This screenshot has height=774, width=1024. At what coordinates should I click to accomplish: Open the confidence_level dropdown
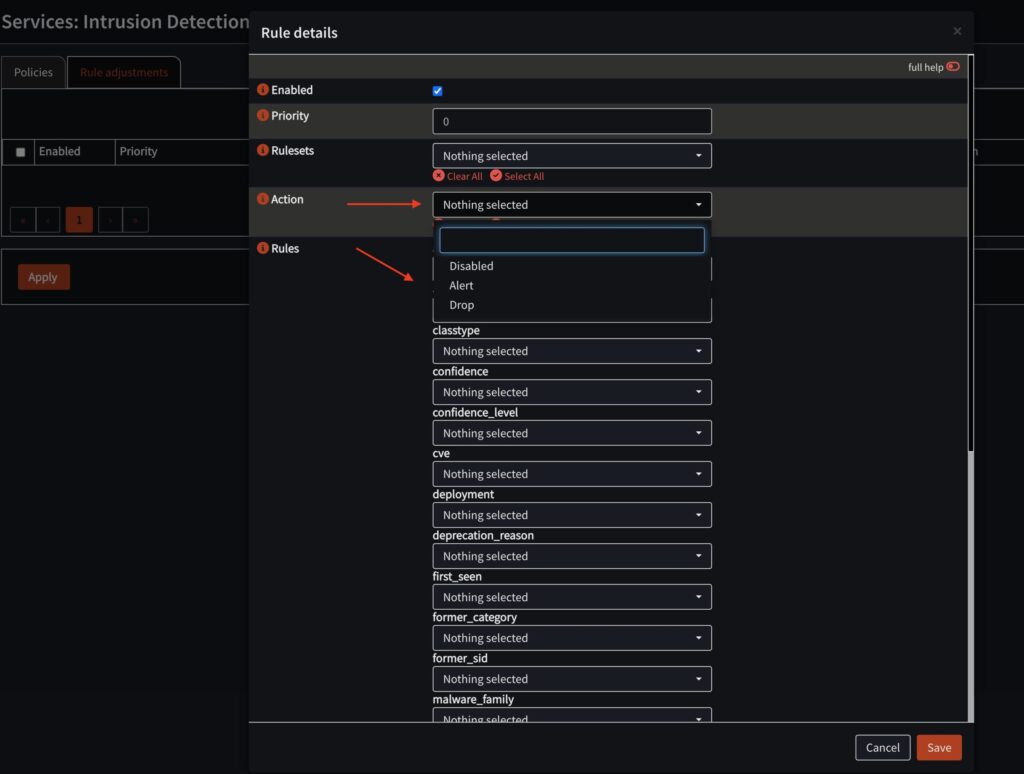coord(571,433)
